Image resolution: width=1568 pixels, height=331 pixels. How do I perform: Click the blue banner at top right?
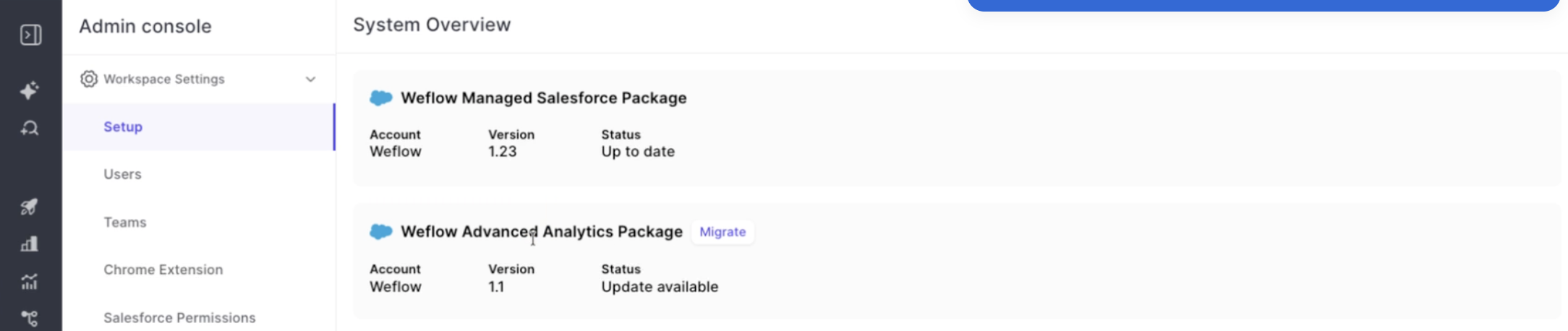1263,5
